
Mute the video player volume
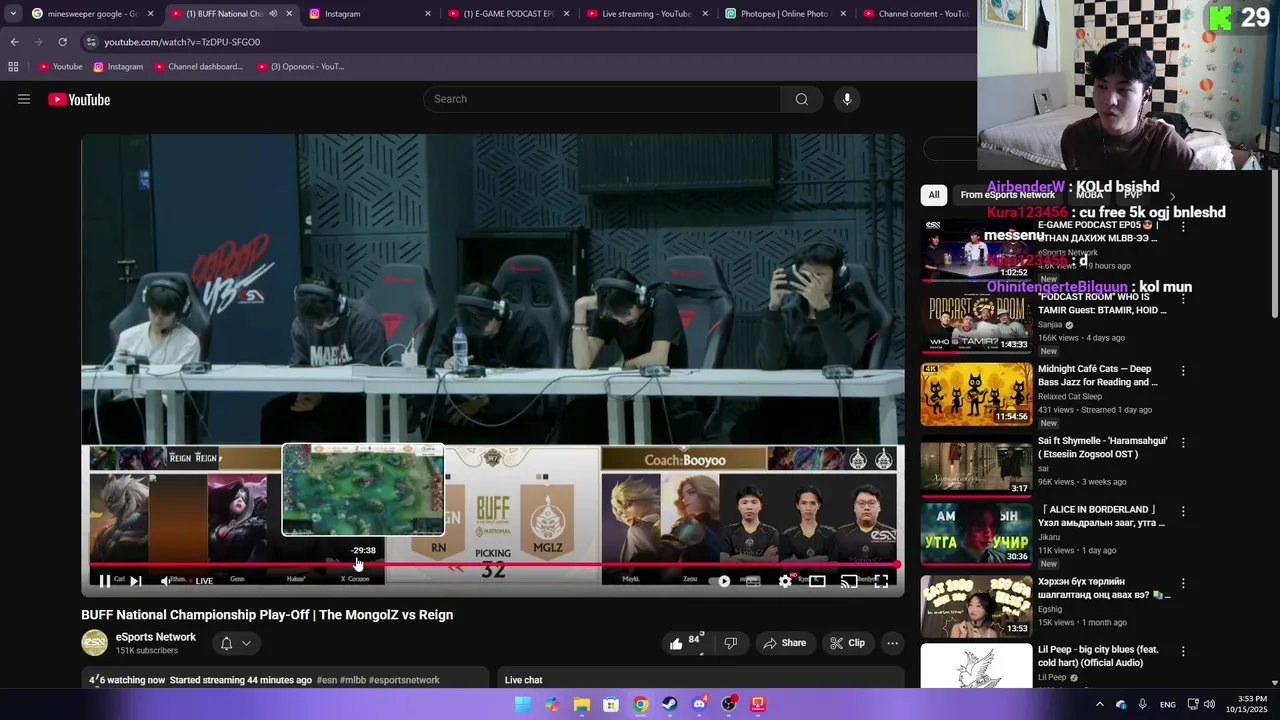[166, 581]
